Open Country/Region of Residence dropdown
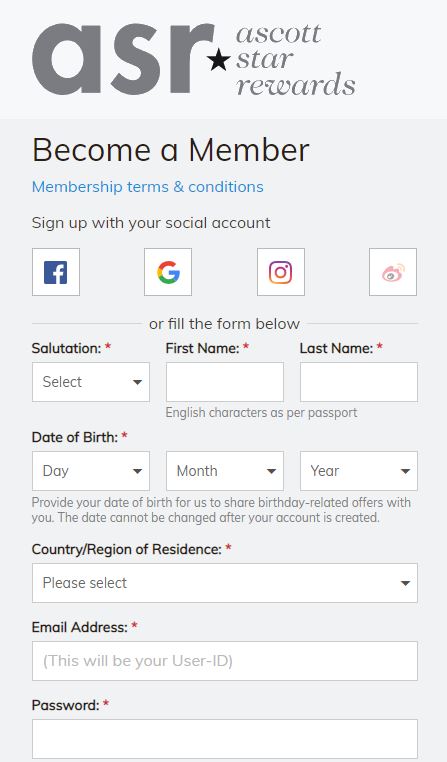The width and height of the screenshot is (447, 762). 225,583
